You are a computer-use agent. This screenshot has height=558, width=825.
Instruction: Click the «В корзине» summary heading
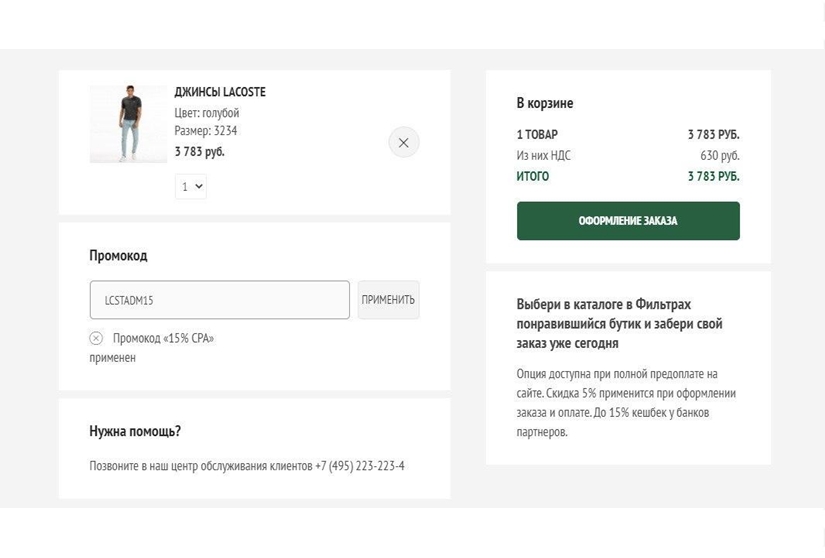544,103
